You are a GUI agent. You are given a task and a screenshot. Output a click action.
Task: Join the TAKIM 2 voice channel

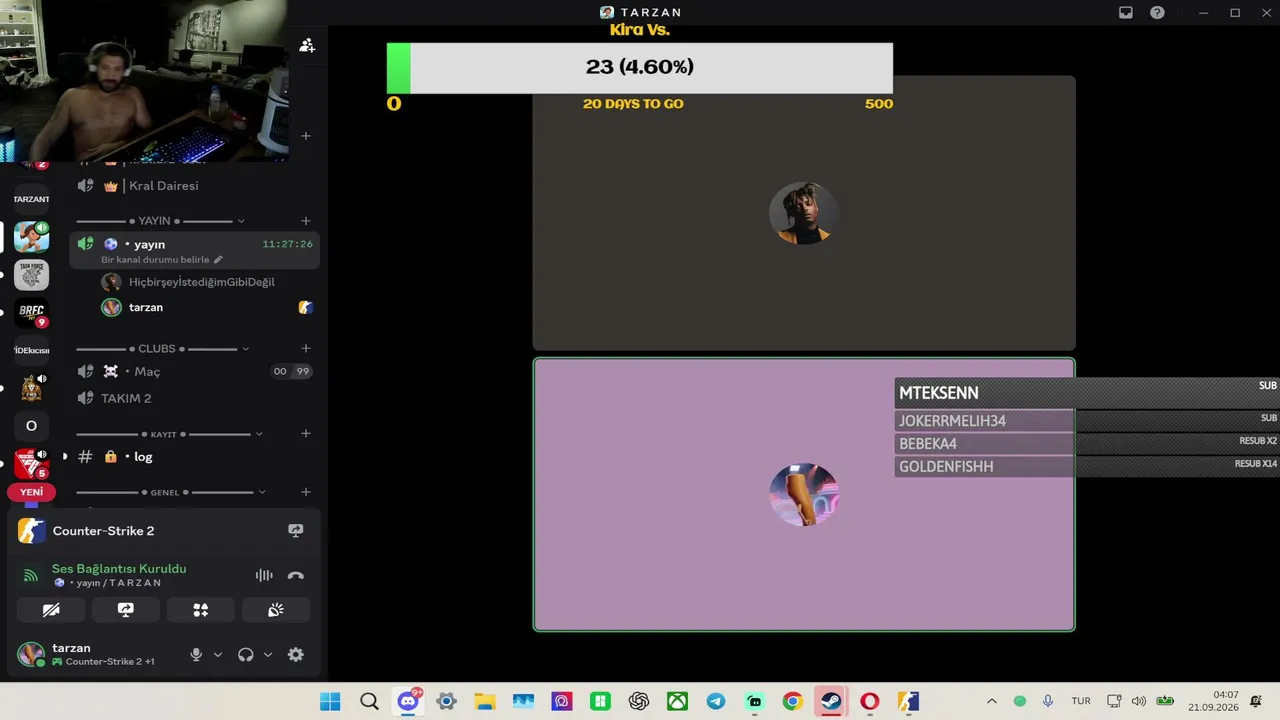[x=195, y=398]
